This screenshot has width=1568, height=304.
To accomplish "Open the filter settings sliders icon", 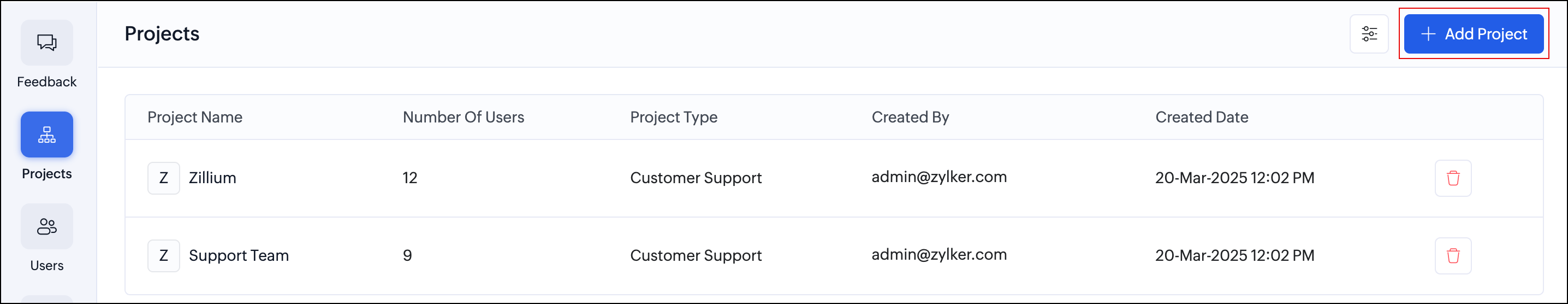I will [1369, 34].
